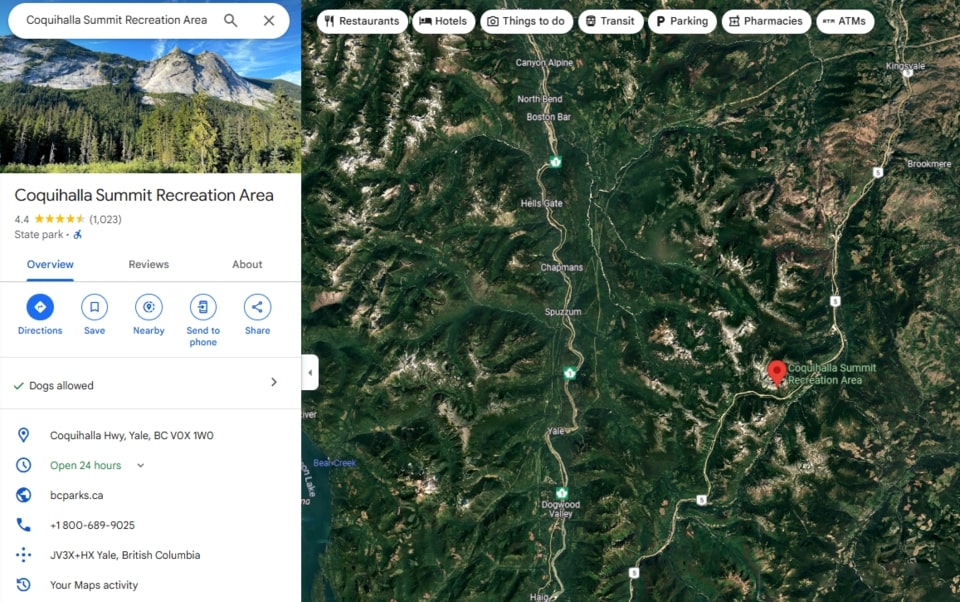The image size is (960, 602).
Task: Switch to the Reviews tab
Action: 149,265
